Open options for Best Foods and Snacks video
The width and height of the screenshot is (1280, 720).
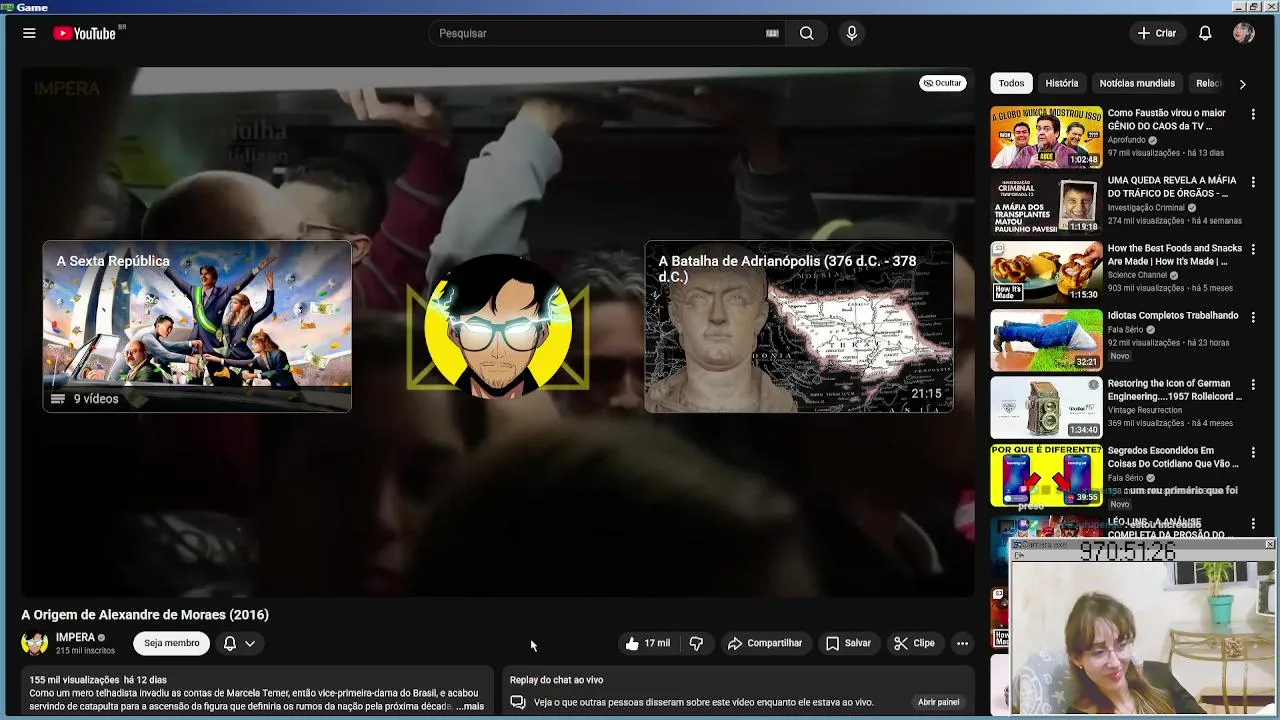(1253, 250)
